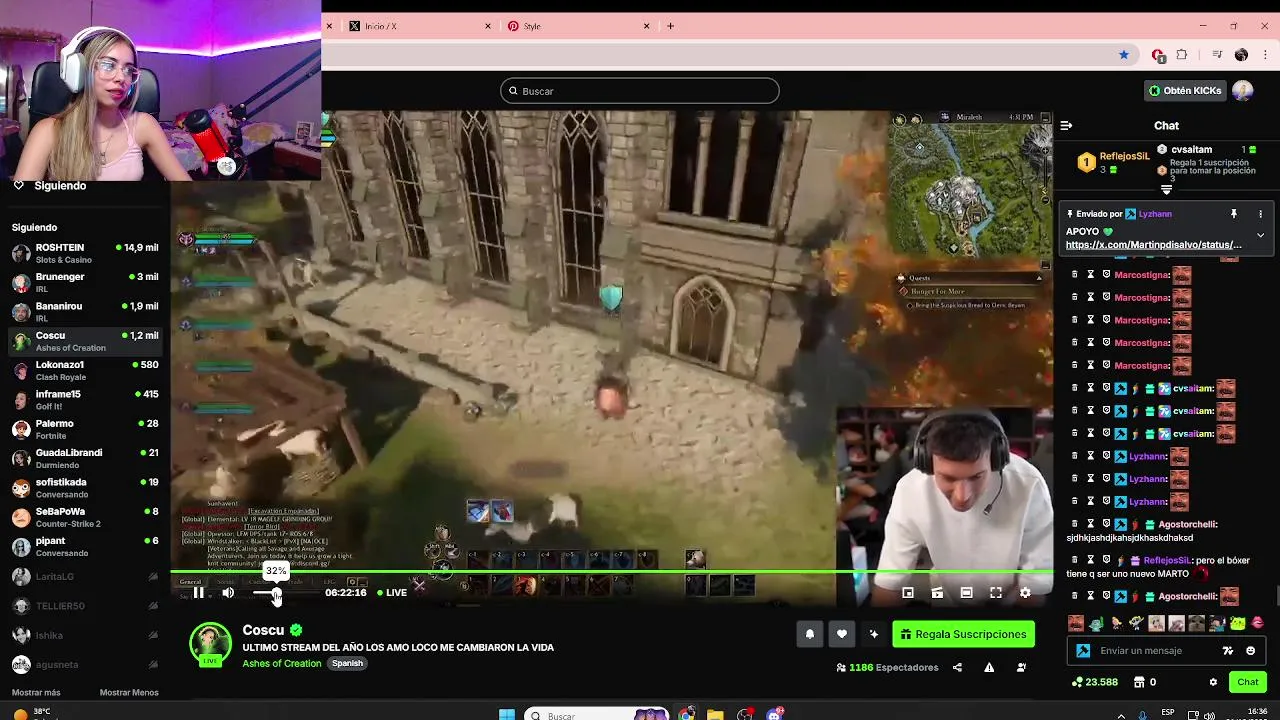Expand the gift leaderboard arrow
The image size is (1280, 720).
tap(1166, 189)
